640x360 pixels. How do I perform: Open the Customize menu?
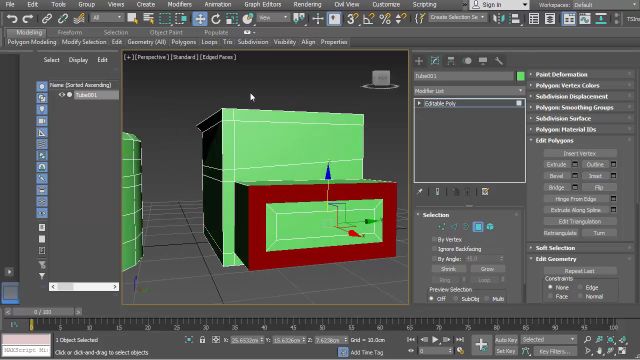click(x=386, y=4)
